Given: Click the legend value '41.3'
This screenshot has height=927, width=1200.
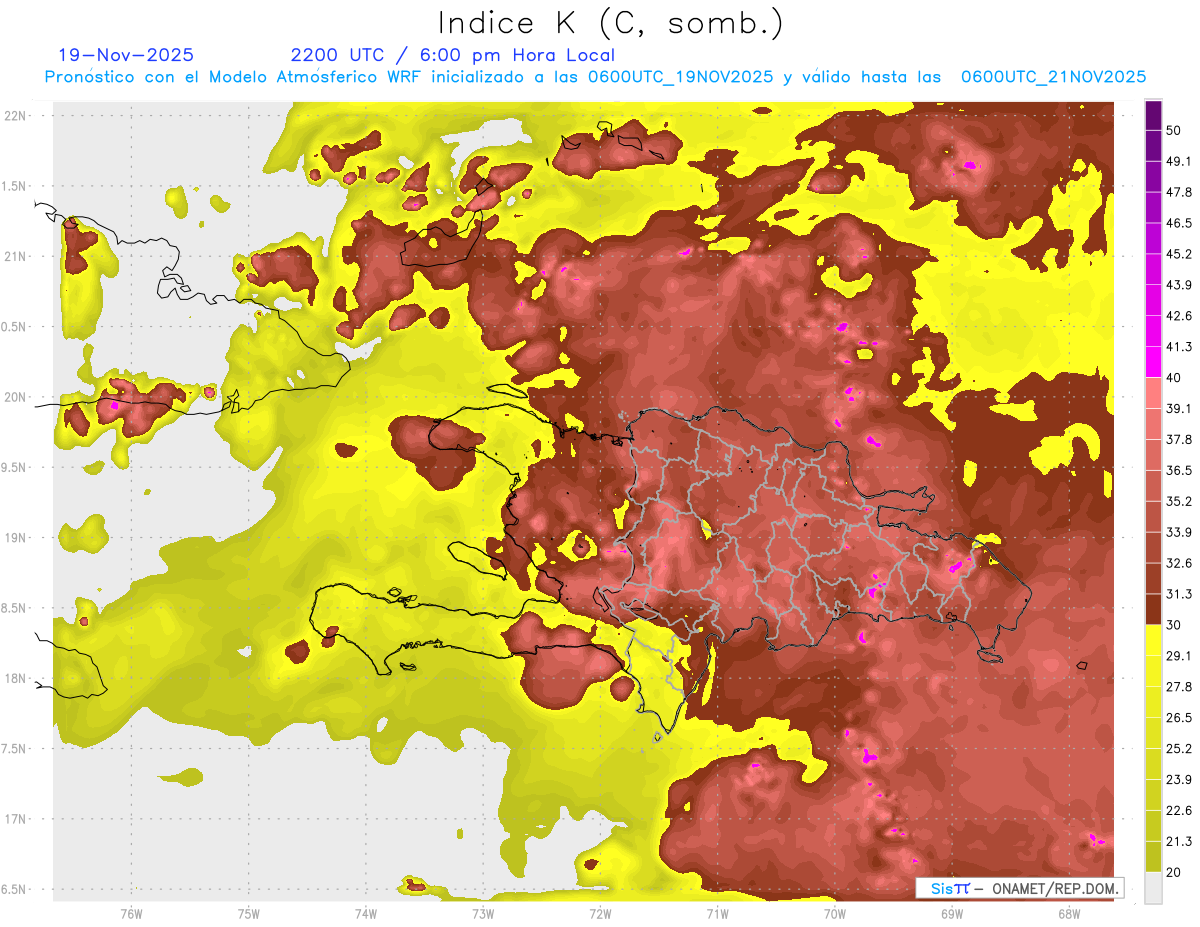Looking at the screenshot, I should click(x=1179, y=347).
